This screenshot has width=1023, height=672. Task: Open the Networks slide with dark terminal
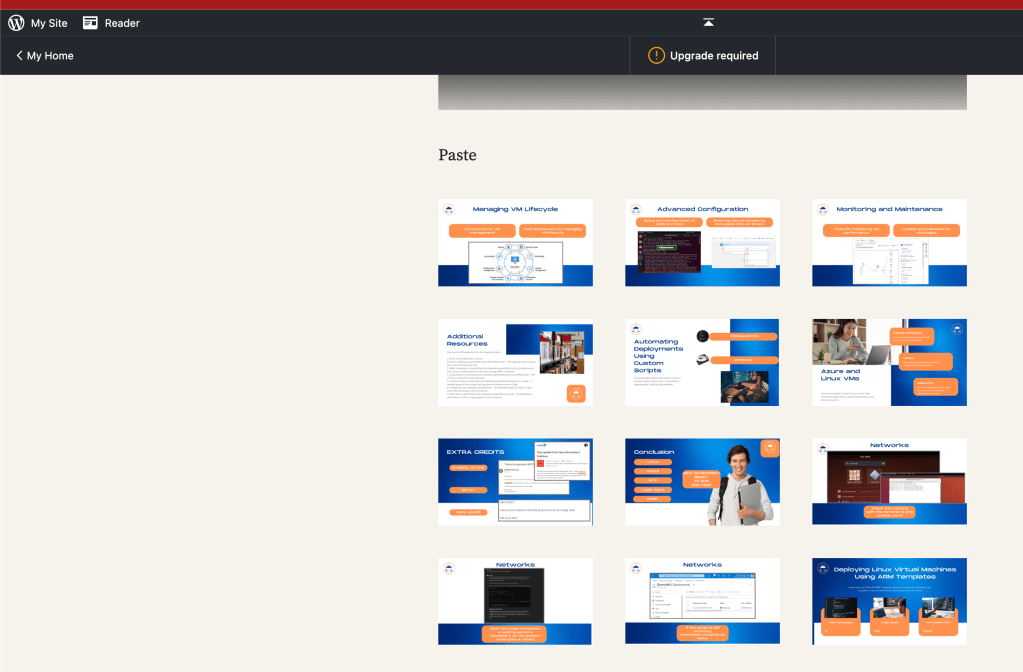pyautogui.click(x=515, y=601)
